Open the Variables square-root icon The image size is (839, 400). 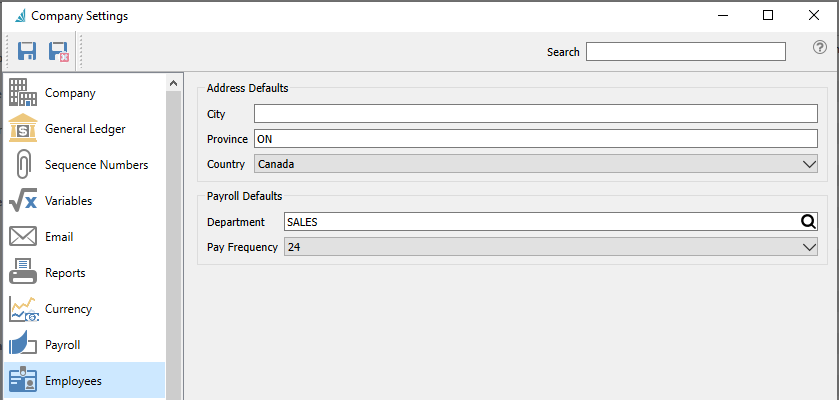[x=23, y=201]
